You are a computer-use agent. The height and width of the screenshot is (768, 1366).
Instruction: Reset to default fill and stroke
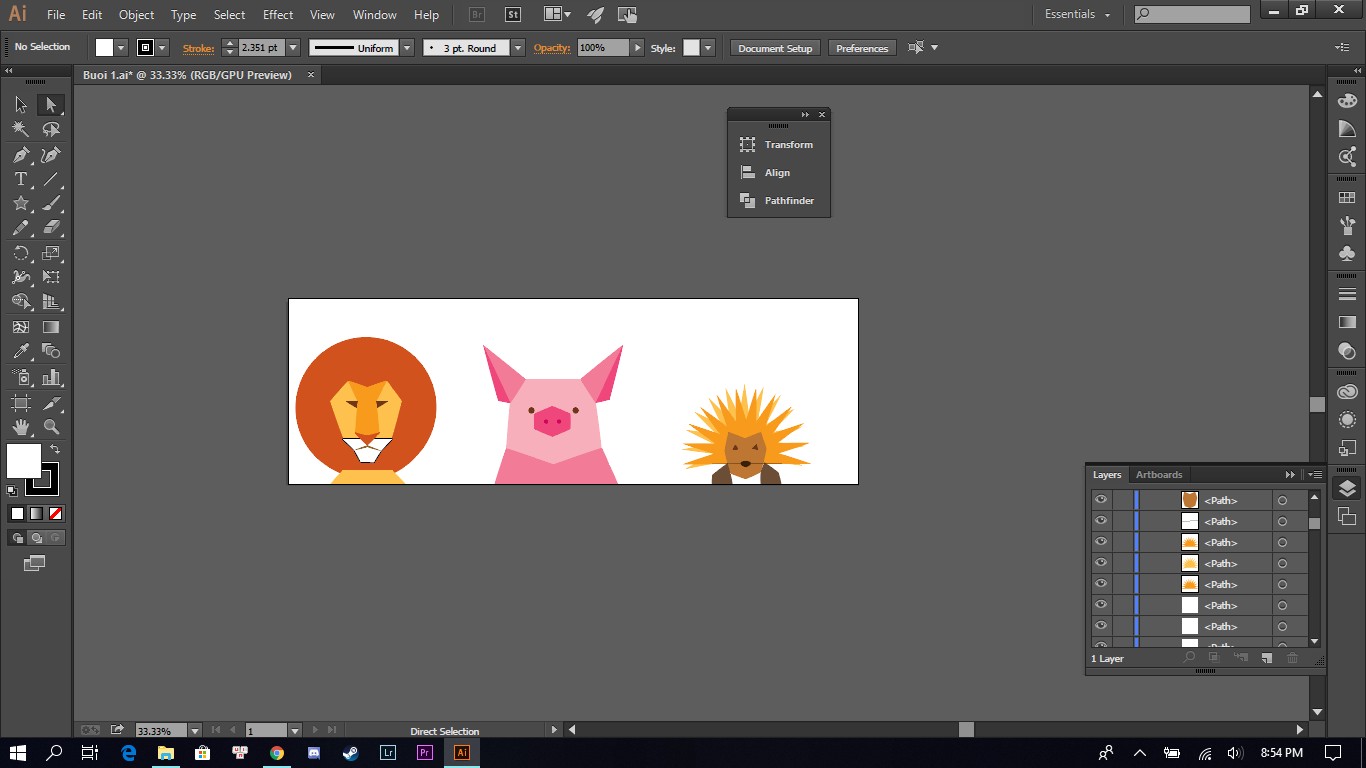click(12, 491)
